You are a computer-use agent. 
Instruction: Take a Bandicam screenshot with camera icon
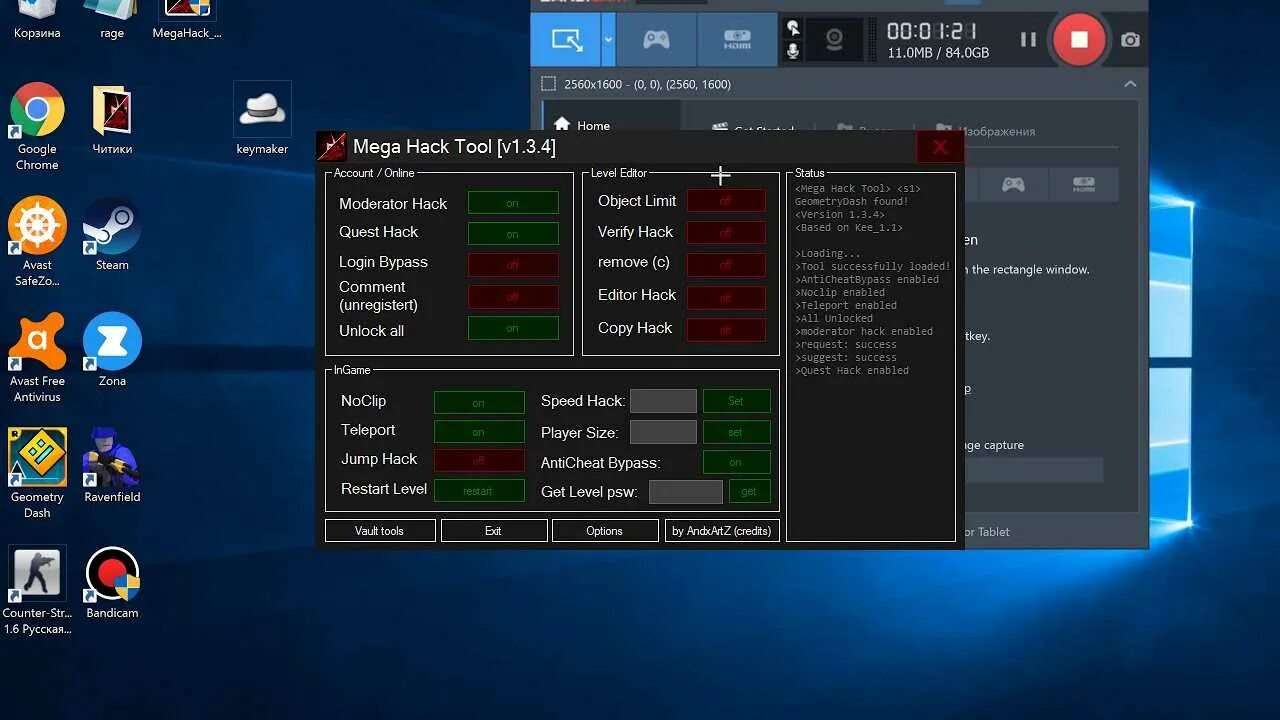1130,40
